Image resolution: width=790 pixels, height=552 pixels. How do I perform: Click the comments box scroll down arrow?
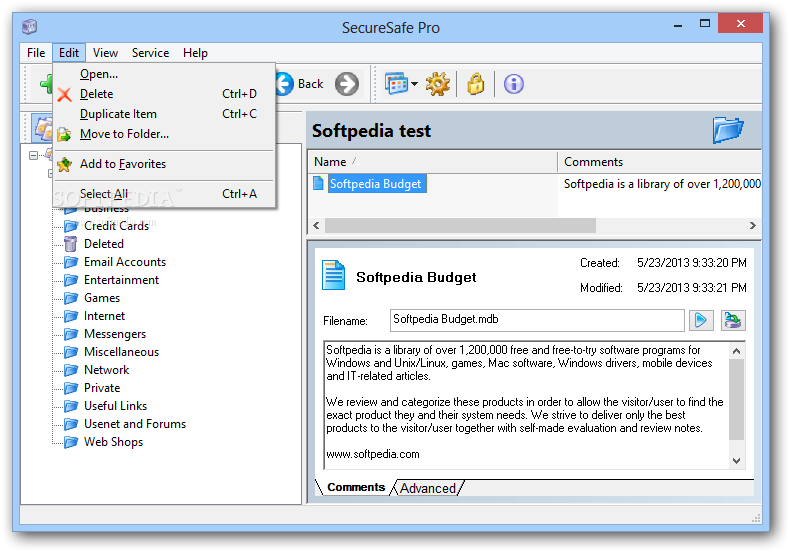click(736, 460)
